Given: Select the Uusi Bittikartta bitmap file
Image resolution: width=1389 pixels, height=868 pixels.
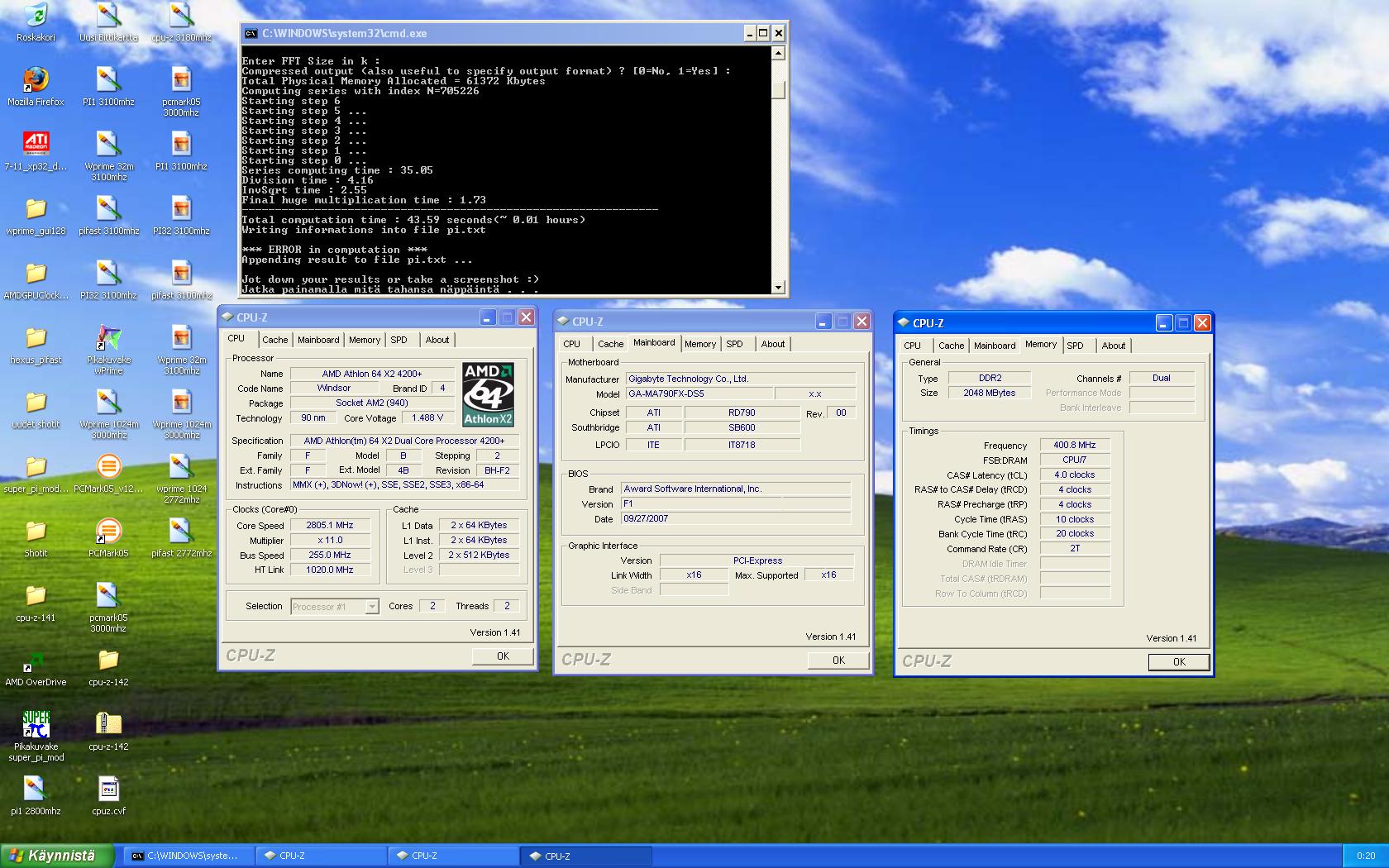Looking at the screenshot, I should 108,15.
